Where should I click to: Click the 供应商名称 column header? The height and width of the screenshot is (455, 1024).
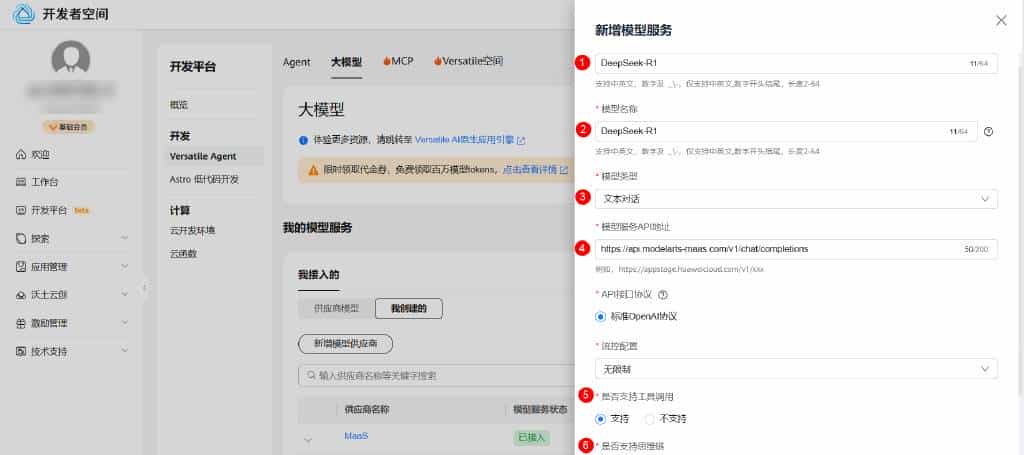click(367, 409)
